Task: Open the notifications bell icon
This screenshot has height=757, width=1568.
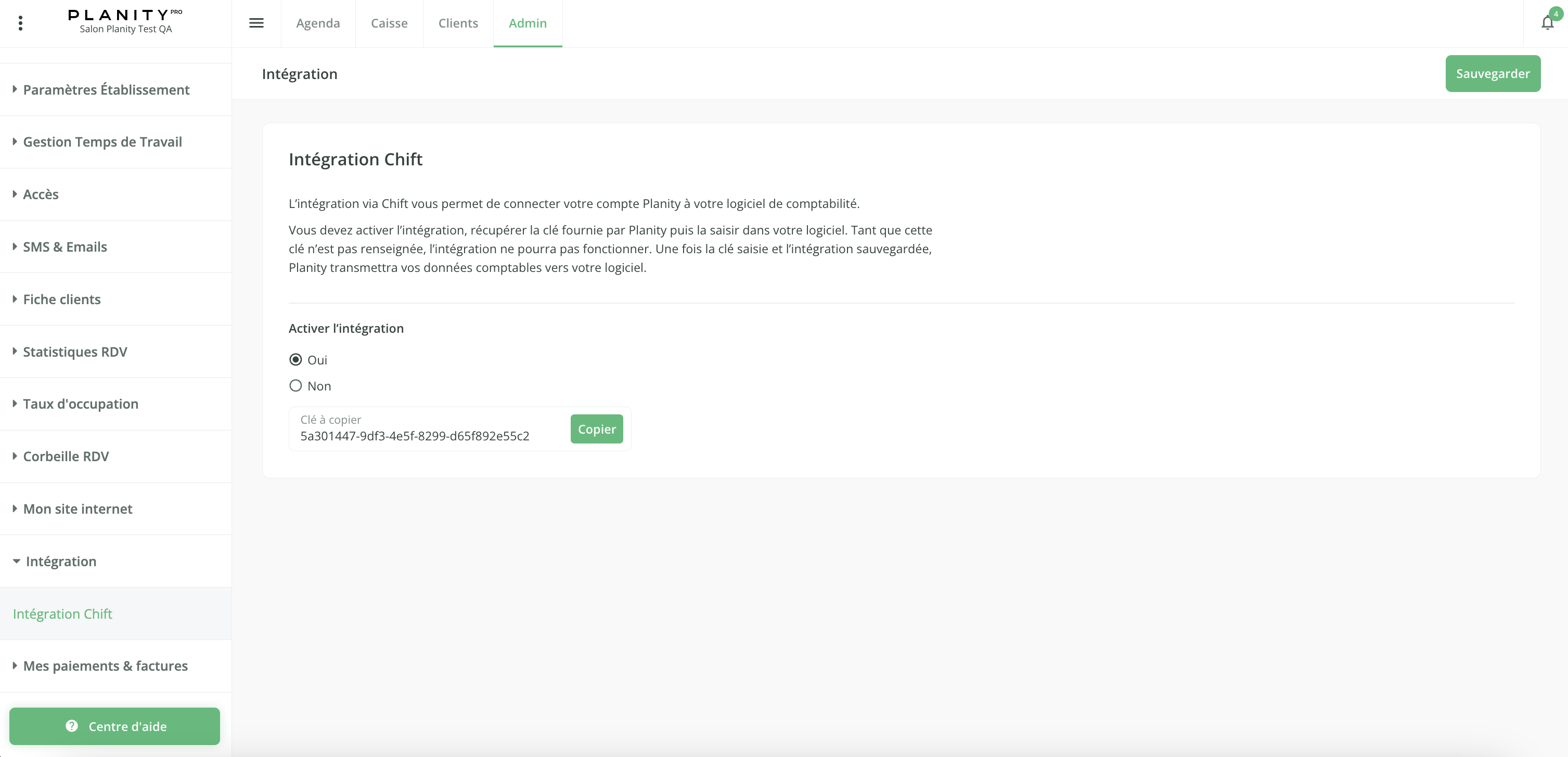Action: pos(1547,23)
